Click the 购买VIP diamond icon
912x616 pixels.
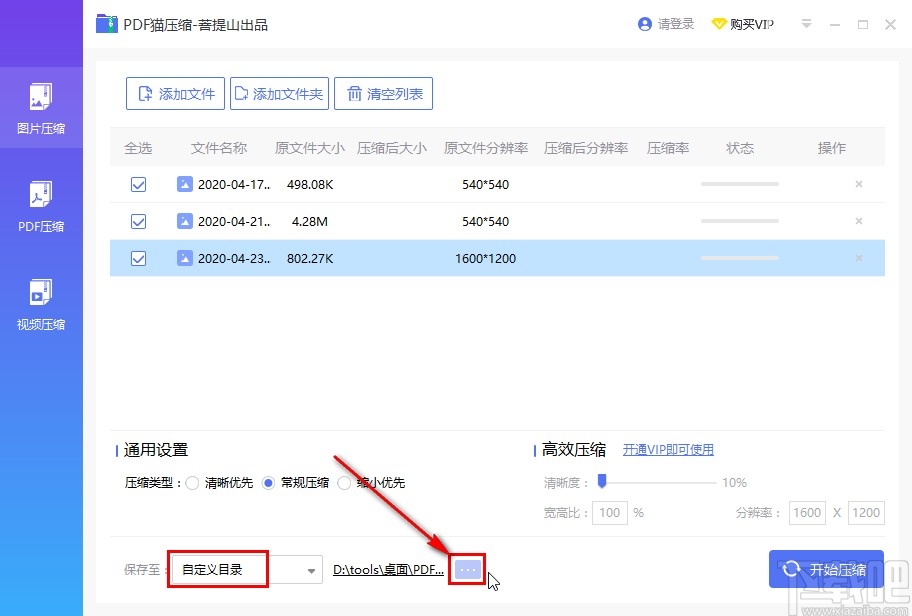(719, 24)
